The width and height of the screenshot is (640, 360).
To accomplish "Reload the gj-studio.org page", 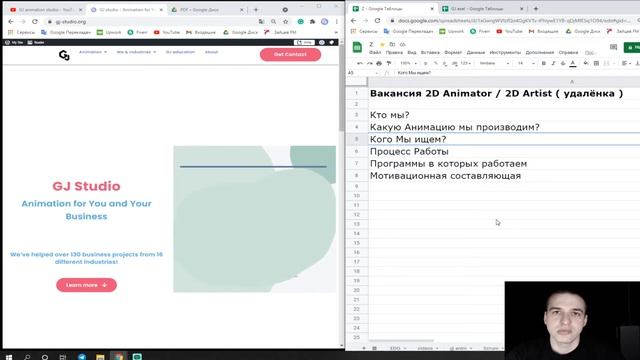I will (x=35, y=22).
